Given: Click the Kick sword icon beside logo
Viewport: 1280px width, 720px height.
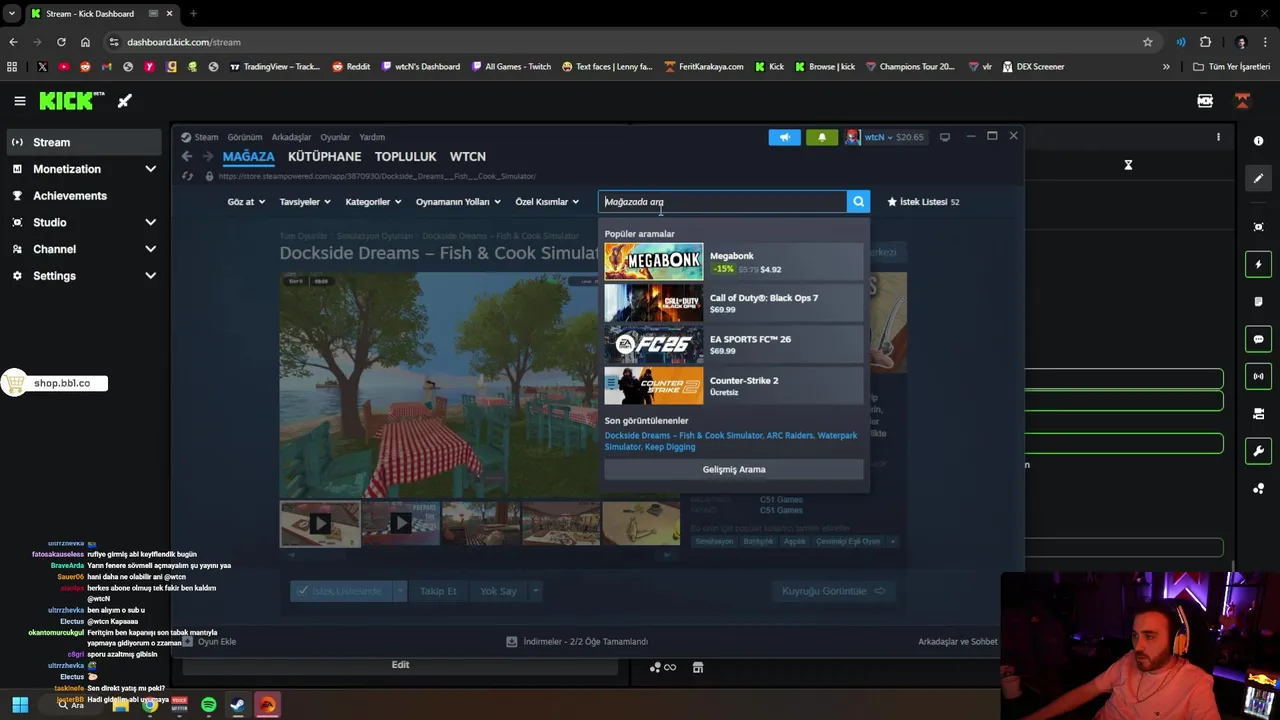Looking at the screenshot, I should pyautogui.click(x=125, y=101).
